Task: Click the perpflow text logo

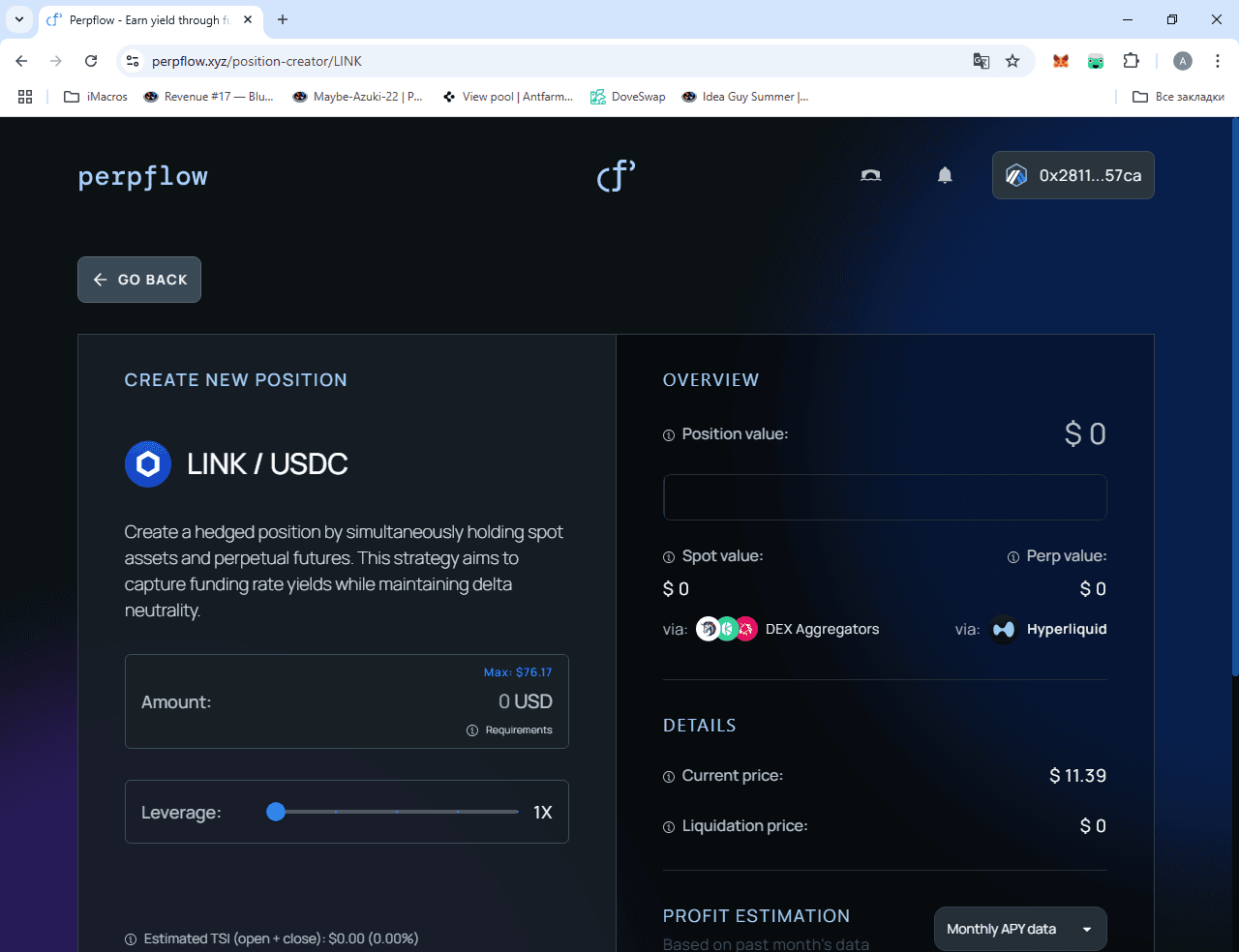Action: tap(143, 176)
